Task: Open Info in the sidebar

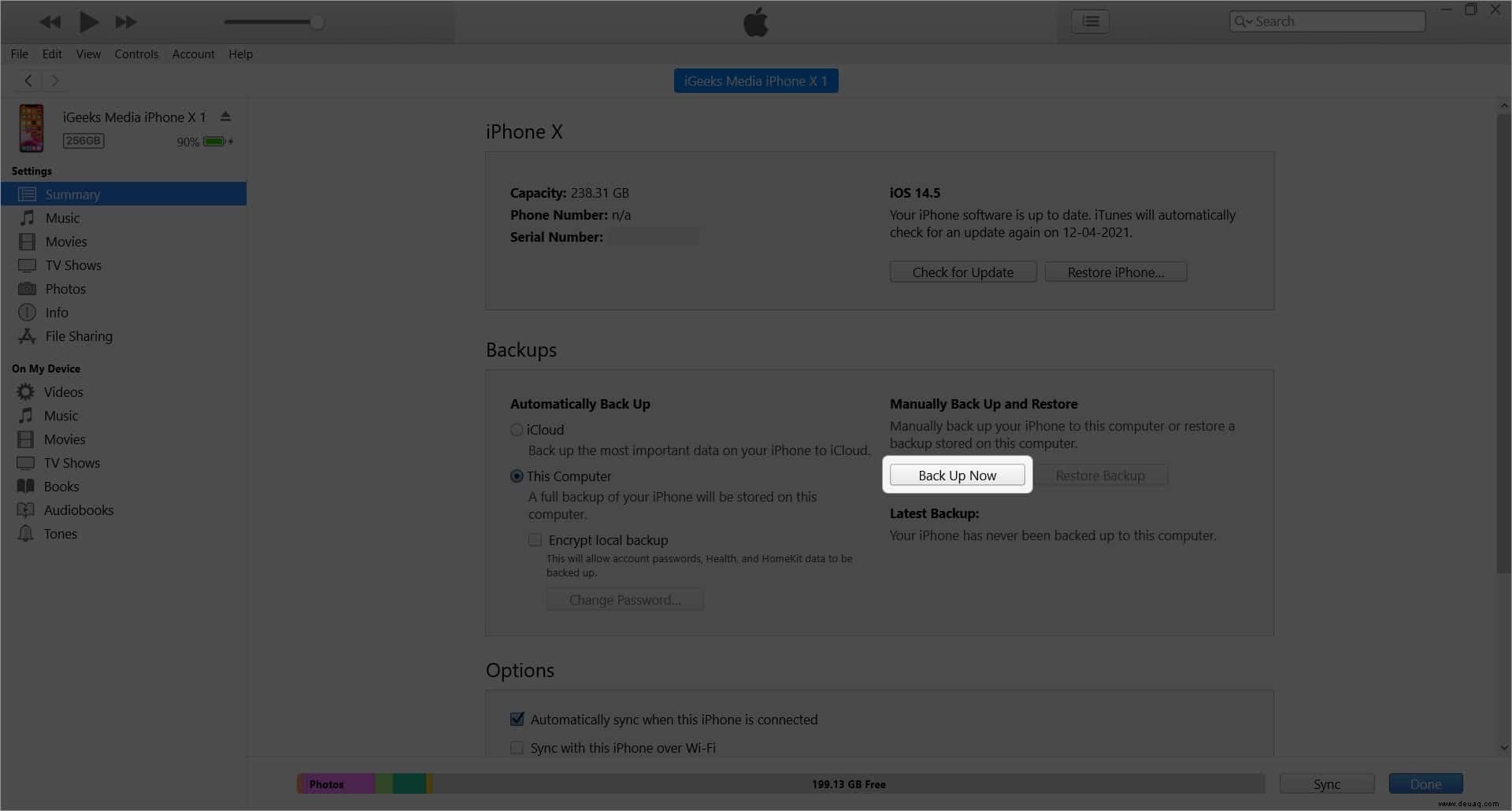Action: coord(124,313)
